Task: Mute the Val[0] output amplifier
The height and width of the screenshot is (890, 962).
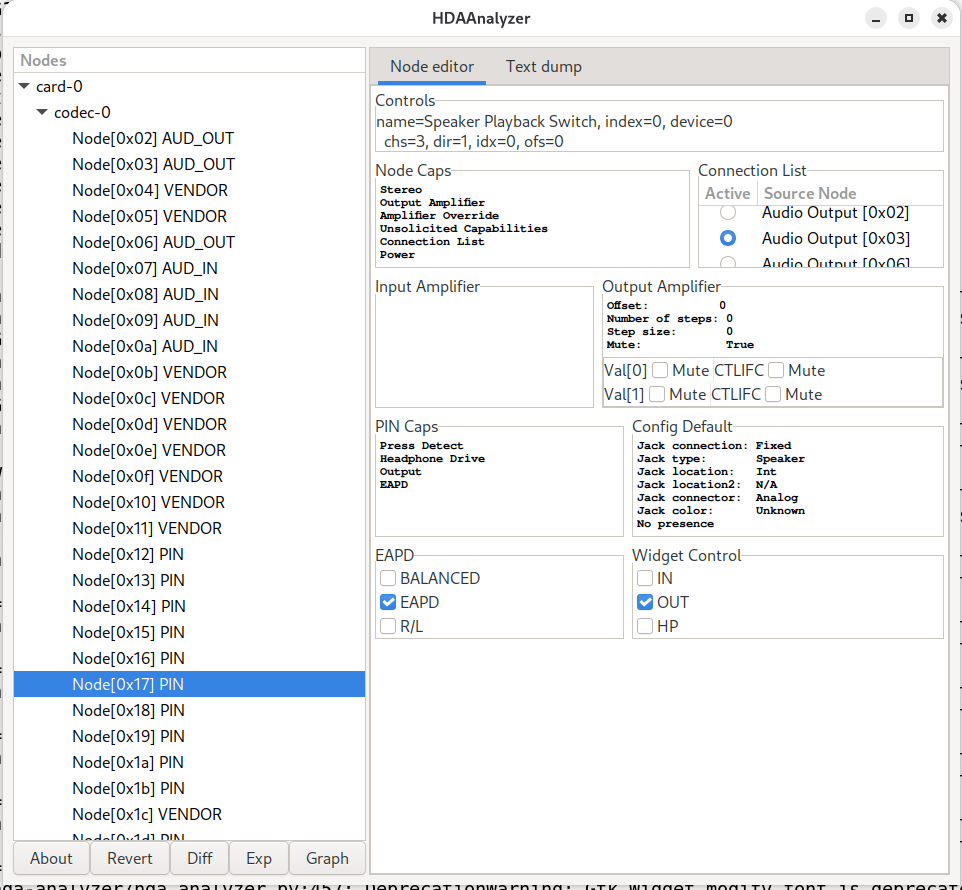Action: [x=661, y=370]
